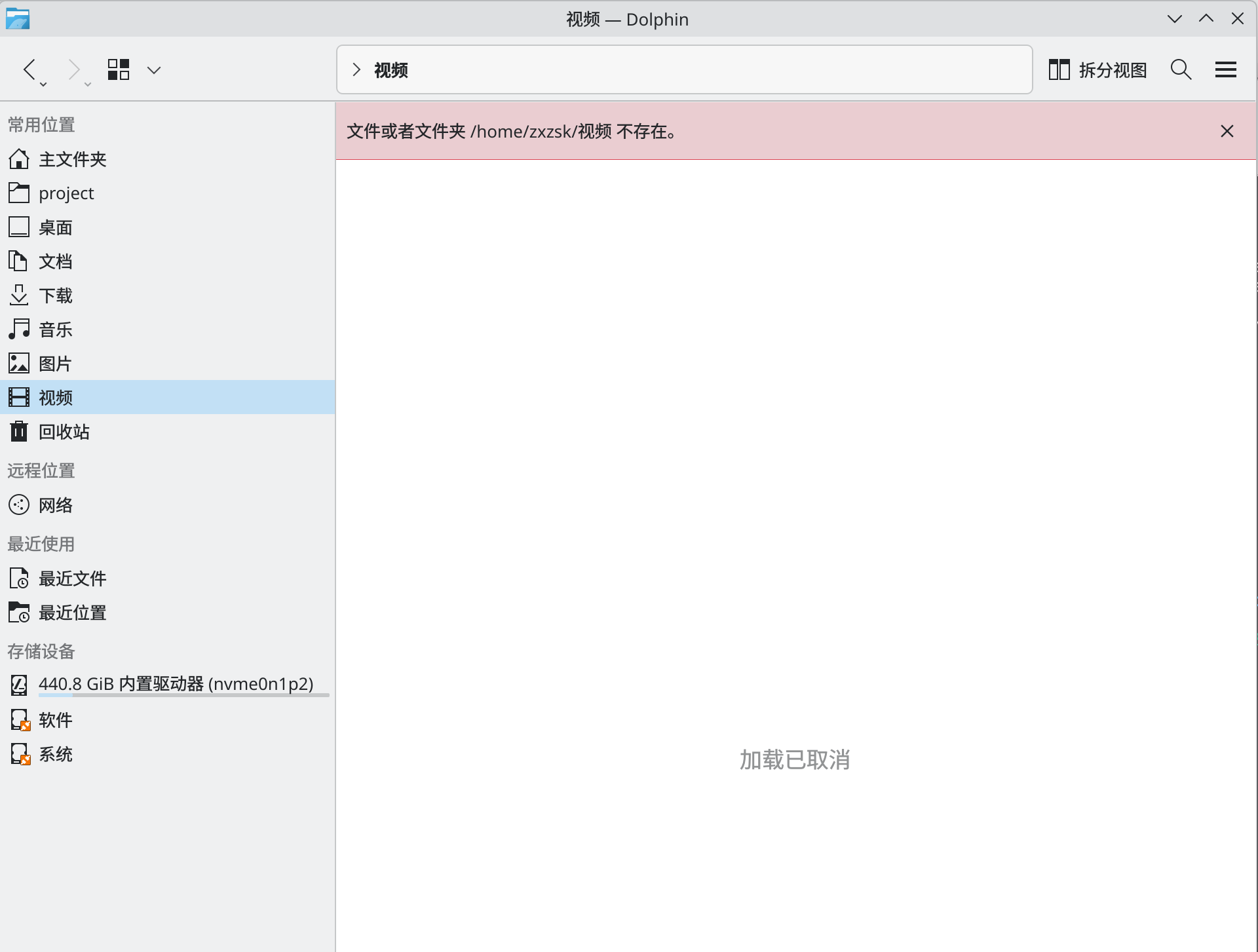Open the 网络 network location
The image size is (1258, 952).
click(x=55, y=505)
